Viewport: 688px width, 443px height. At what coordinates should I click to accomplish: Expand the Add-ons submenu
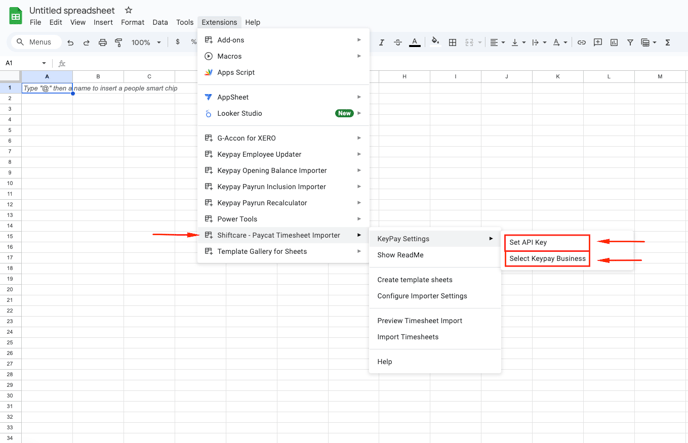pos(283,40)
